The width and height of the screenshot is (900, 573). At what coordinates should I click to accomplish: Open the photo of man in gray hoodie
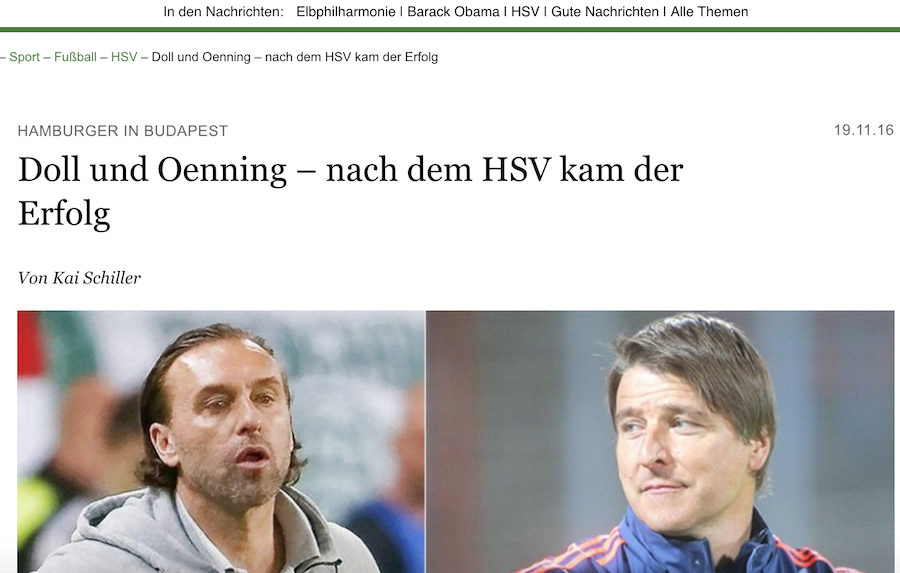221,442
